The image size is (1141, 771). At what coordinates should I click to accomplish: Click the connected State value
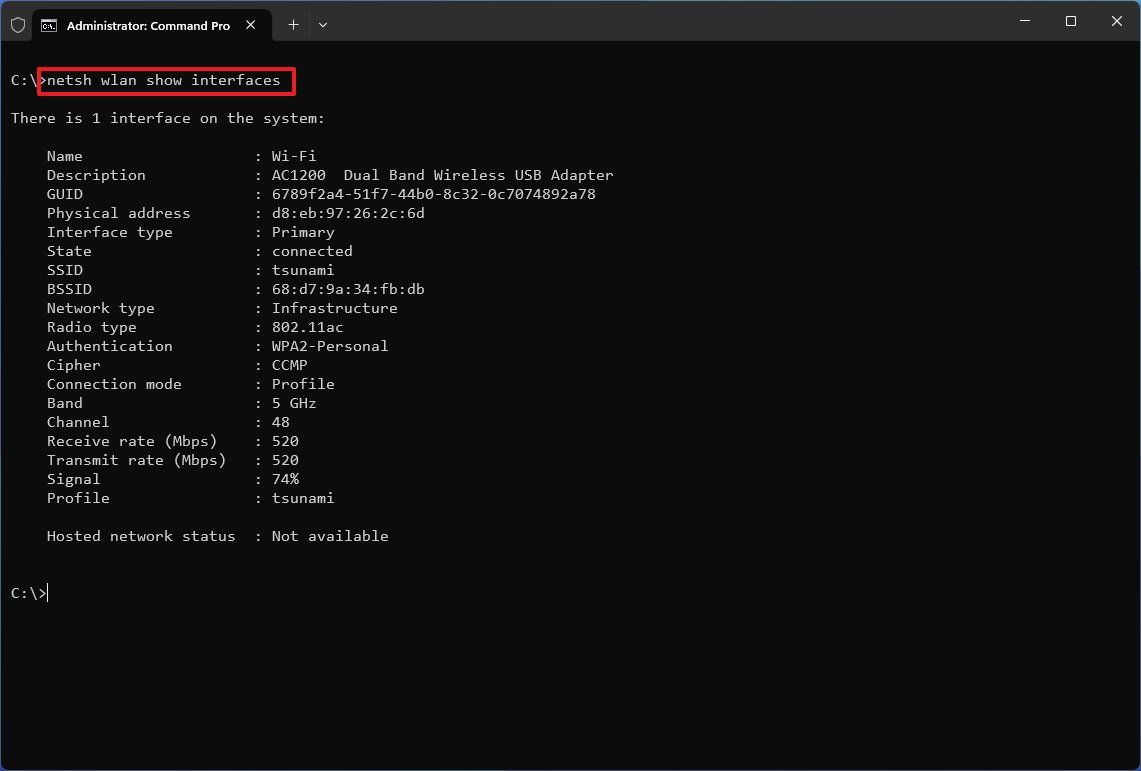tap(311, 251)
